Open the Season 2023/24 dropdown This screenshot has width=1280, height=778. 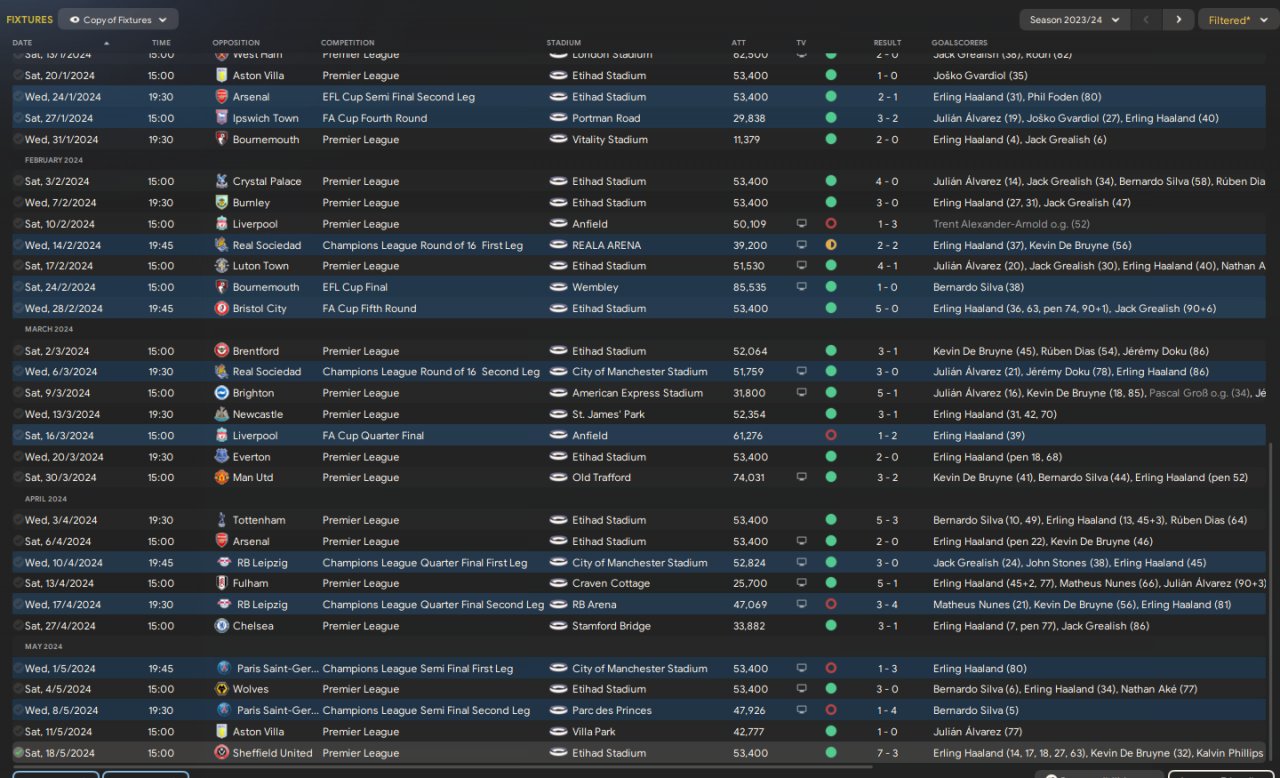coord(1075,19)
